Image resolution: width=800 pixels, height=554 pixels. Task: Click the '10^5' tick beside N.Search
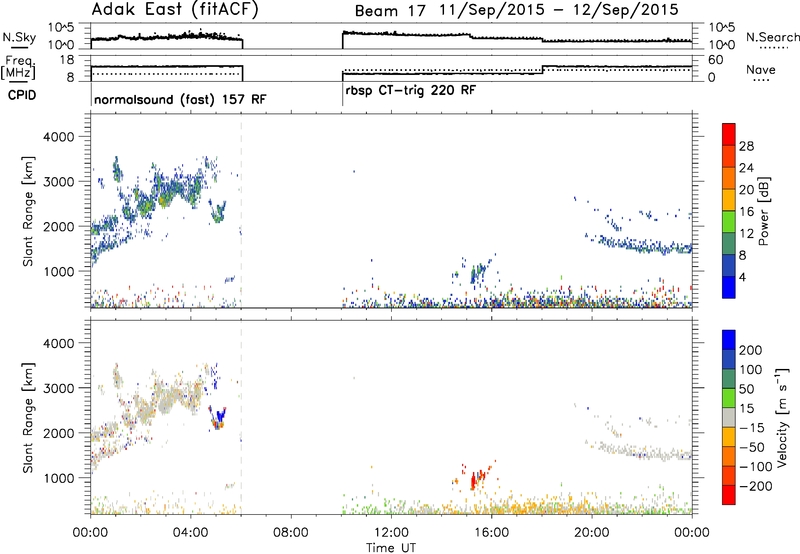coord(722,28)
